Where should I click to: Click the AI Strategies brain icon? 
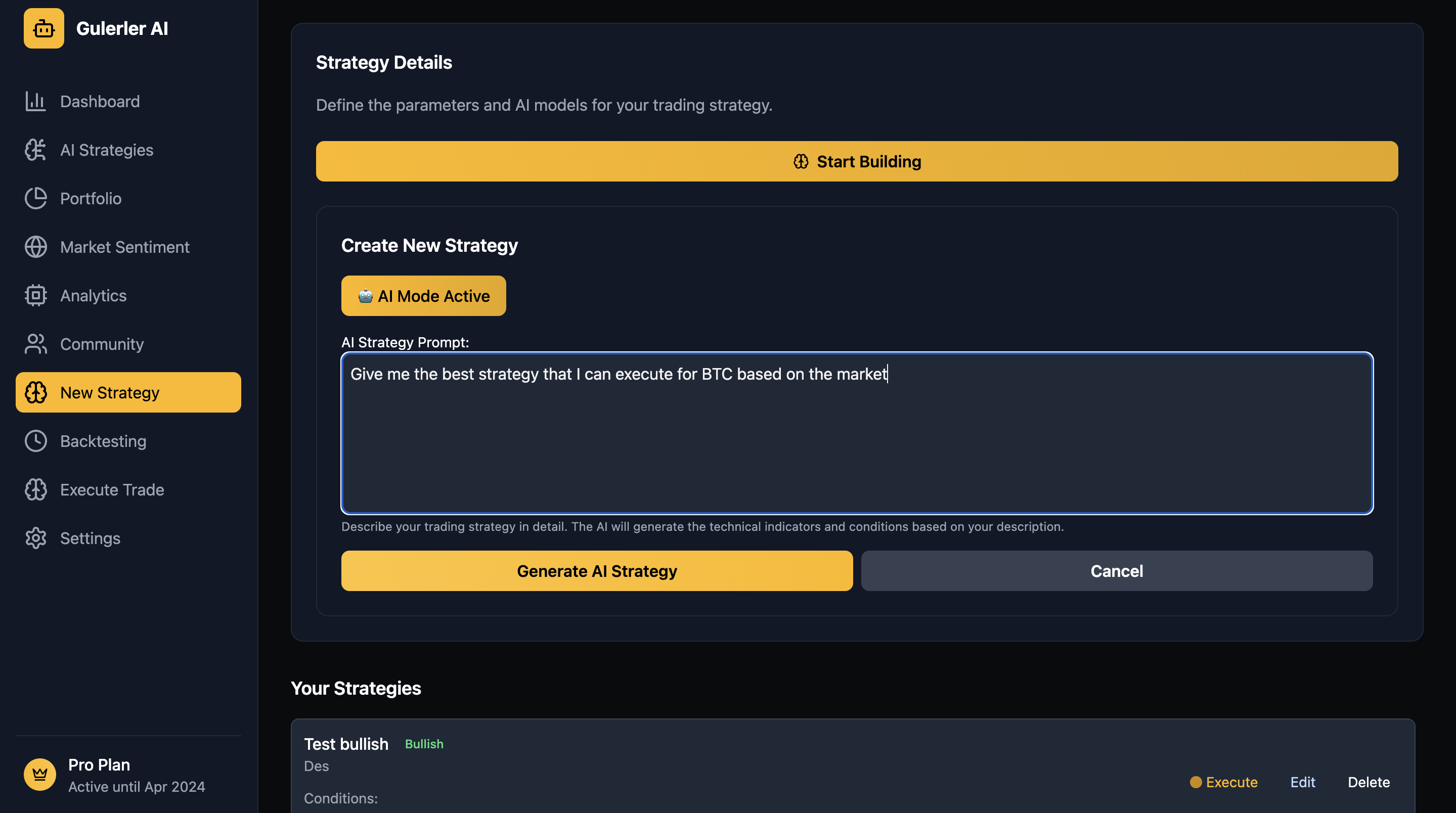click(35, 150)
